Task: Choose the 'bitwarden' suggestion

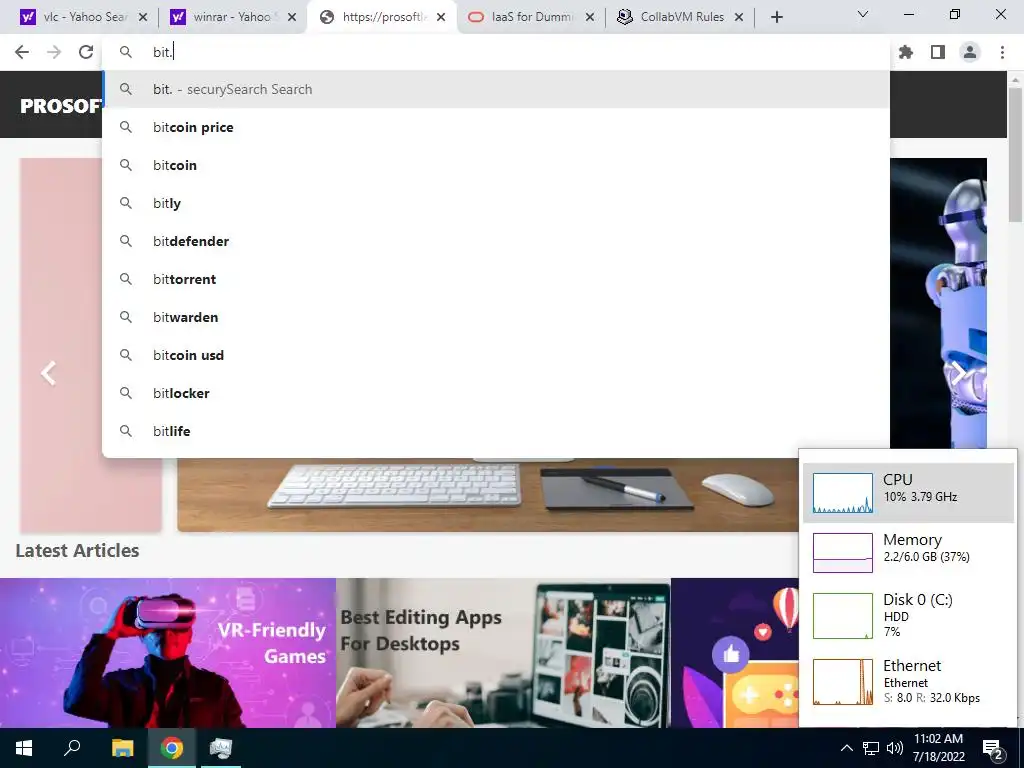Action: coord(496,317)
